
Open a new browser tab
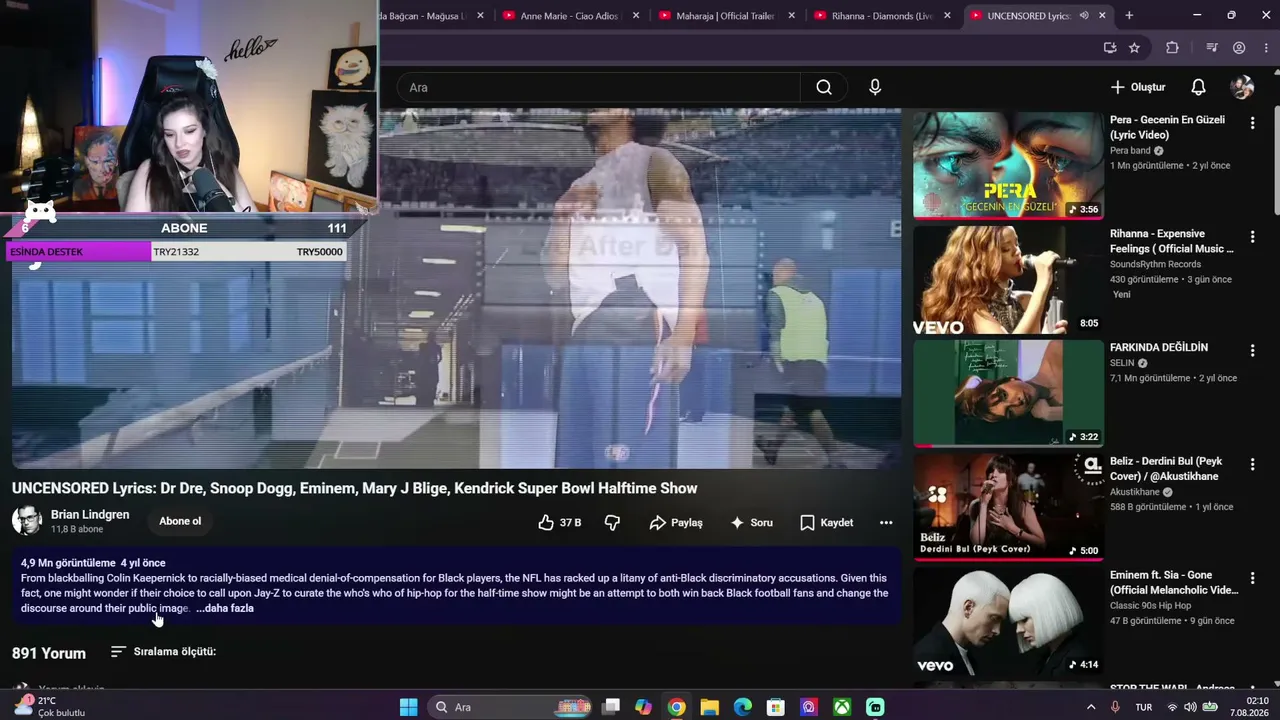pos(1129,15)
